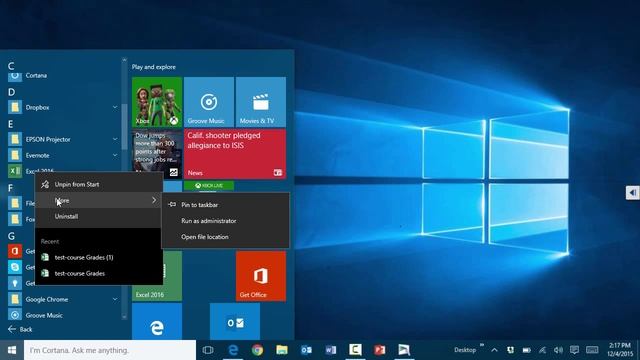Click the Google Chrome folder entry
The width and height of the screenshot is (640, 360).
(63, 299)
